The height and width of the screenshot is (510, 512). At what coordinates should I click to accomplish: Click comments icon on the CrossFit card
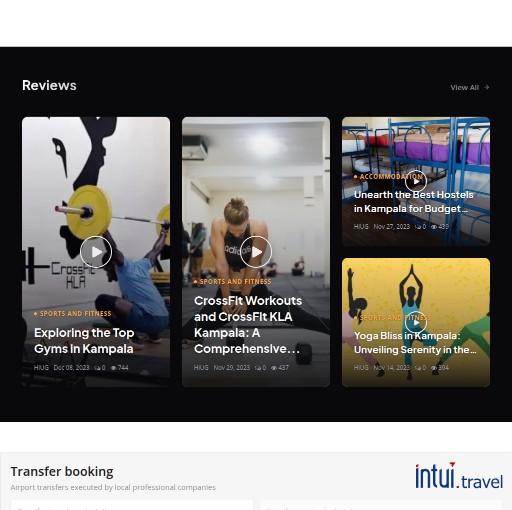pos(258,368)
